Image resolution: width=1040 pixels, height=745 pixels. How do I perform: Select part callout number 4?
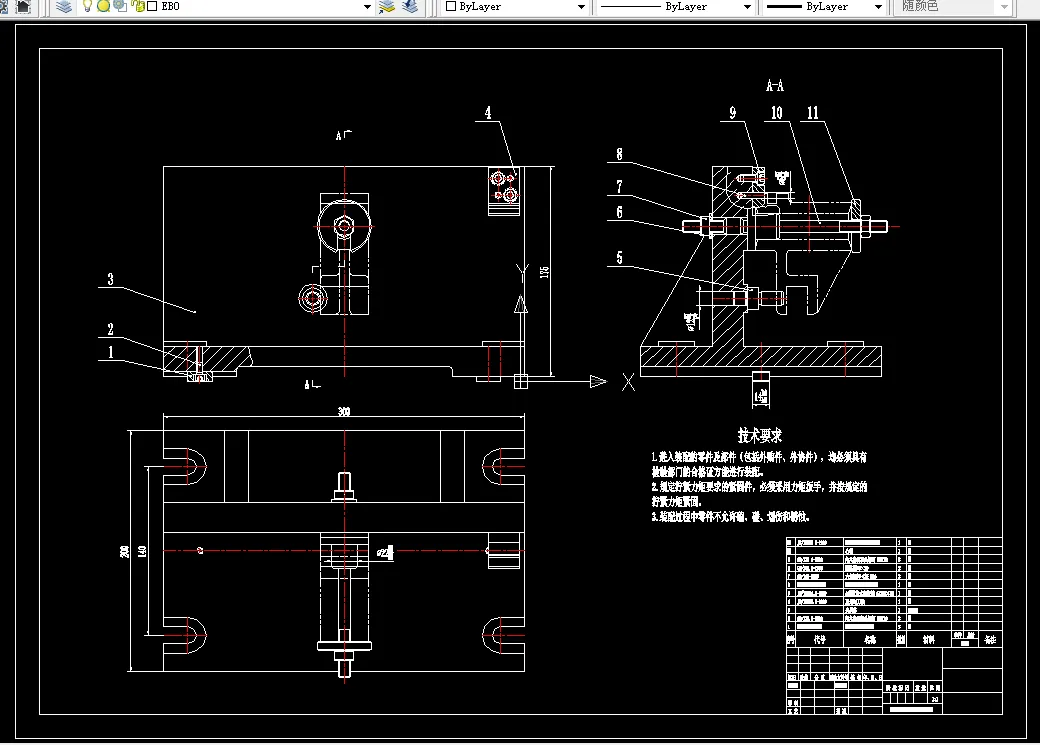click(x=488, y=113)
